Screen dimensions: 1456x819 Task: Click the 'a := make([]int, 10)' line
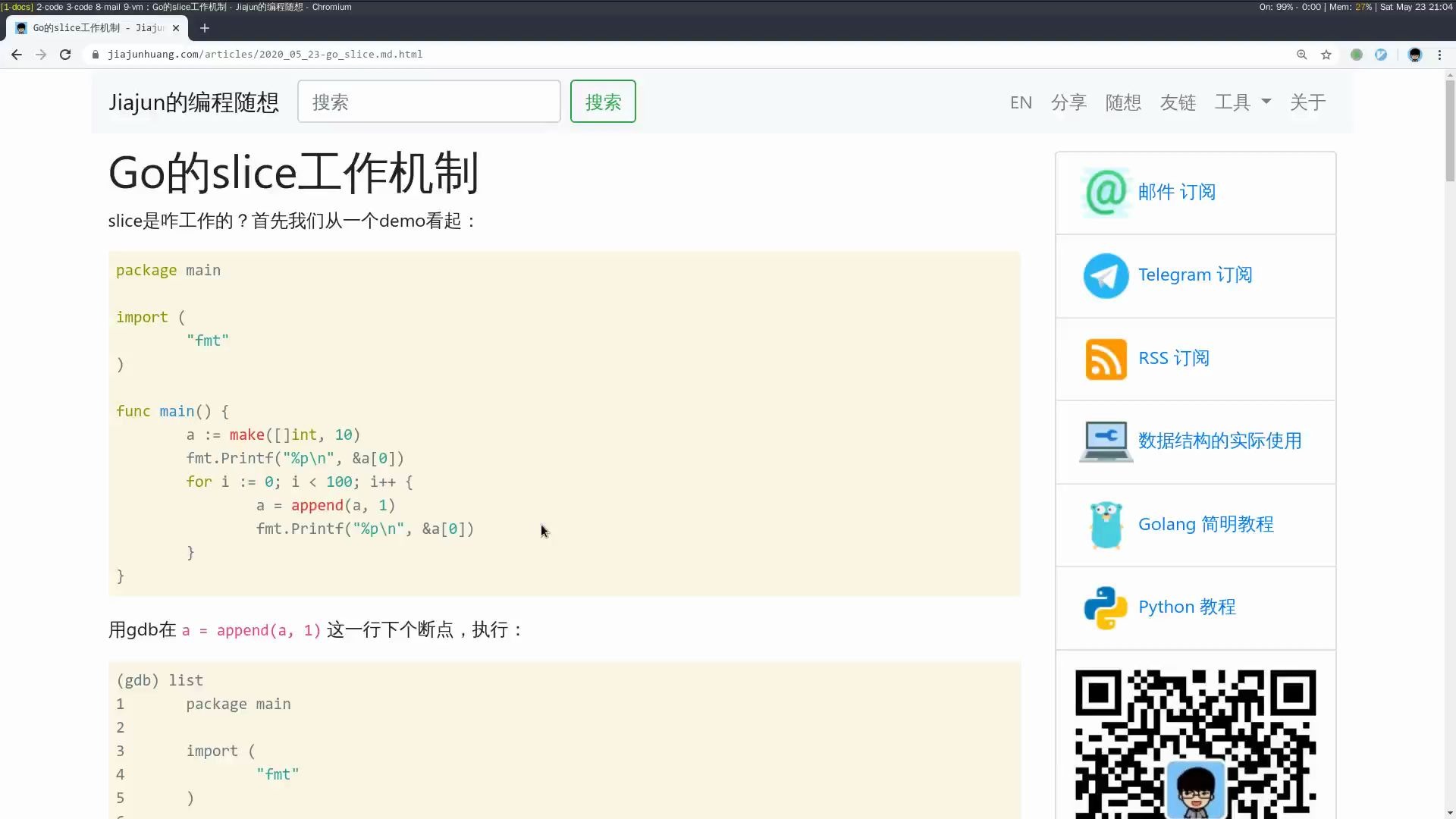tap(274, 435)
